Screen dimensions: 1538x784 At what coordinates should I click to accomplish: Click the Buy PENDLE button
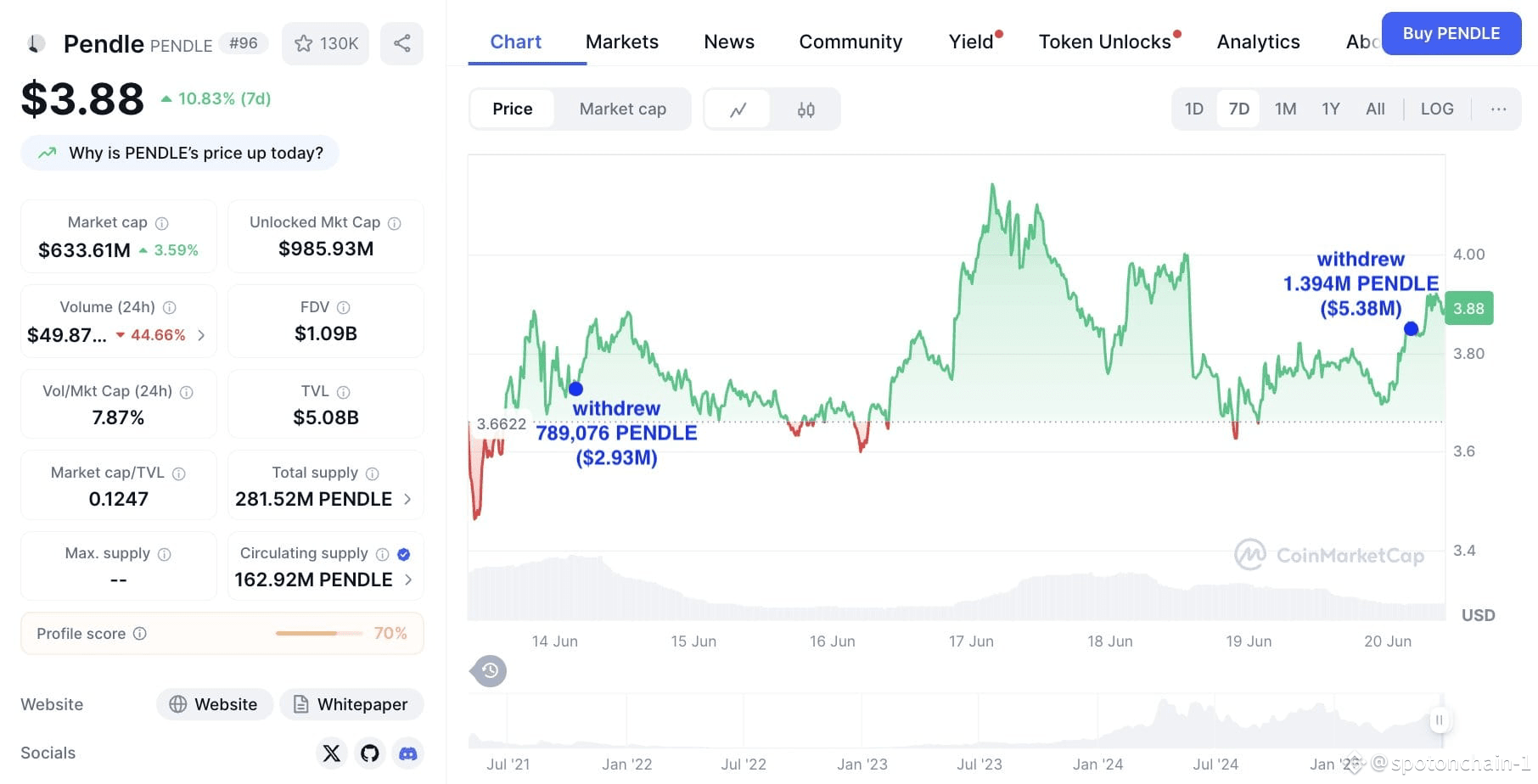tap(1451, 34)
